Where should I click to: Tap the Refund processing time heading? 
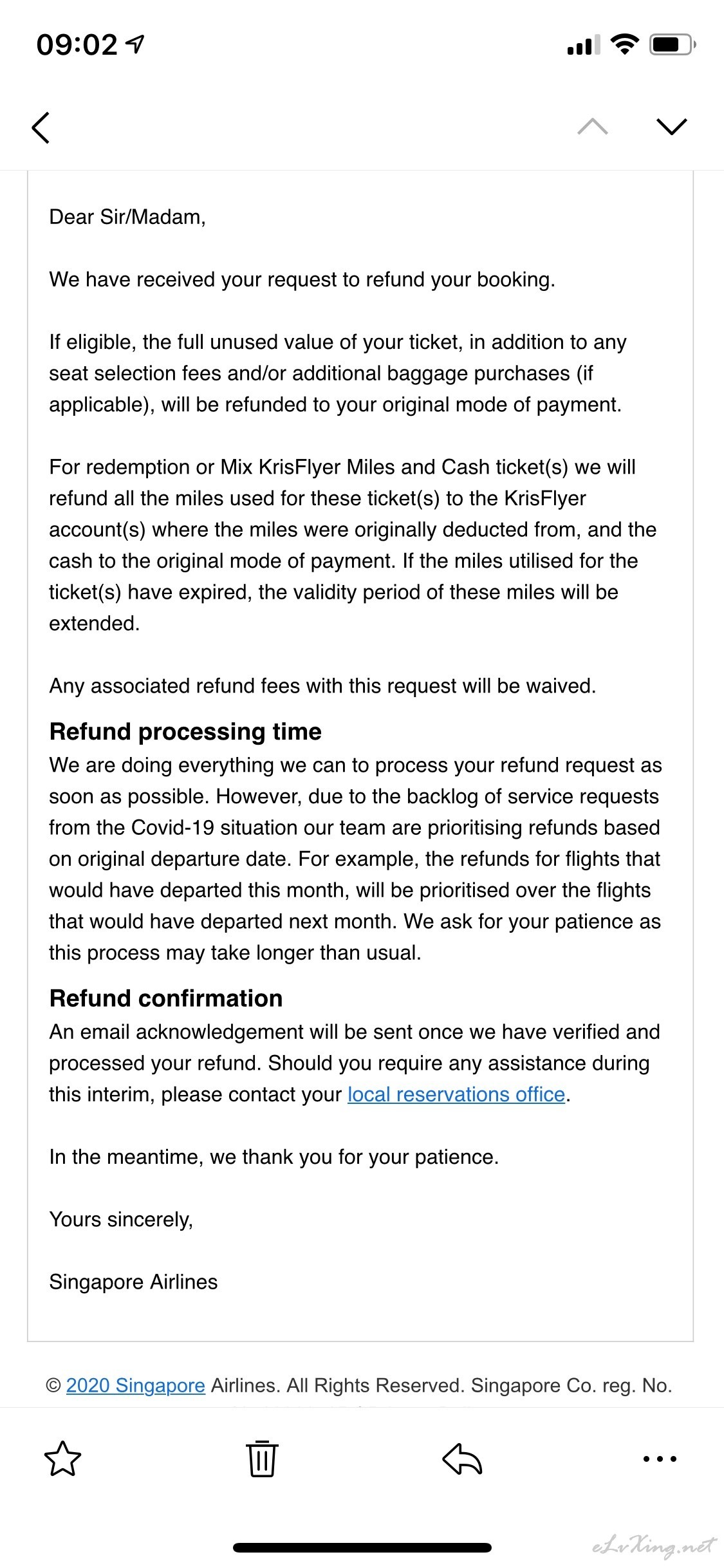(x=185, y=732)
